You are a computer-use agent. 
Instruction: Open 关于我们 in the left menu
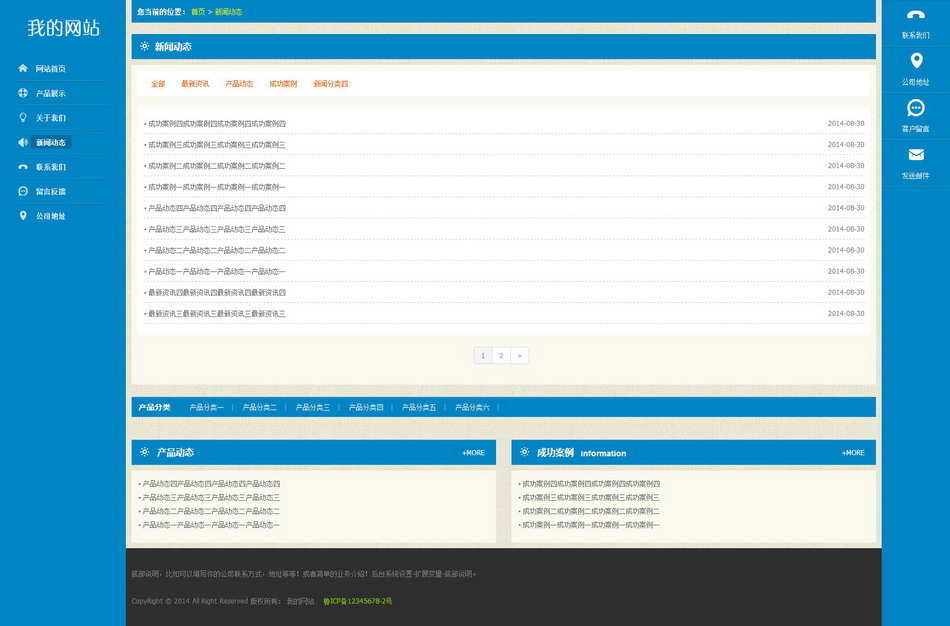[x=50, y=118]
